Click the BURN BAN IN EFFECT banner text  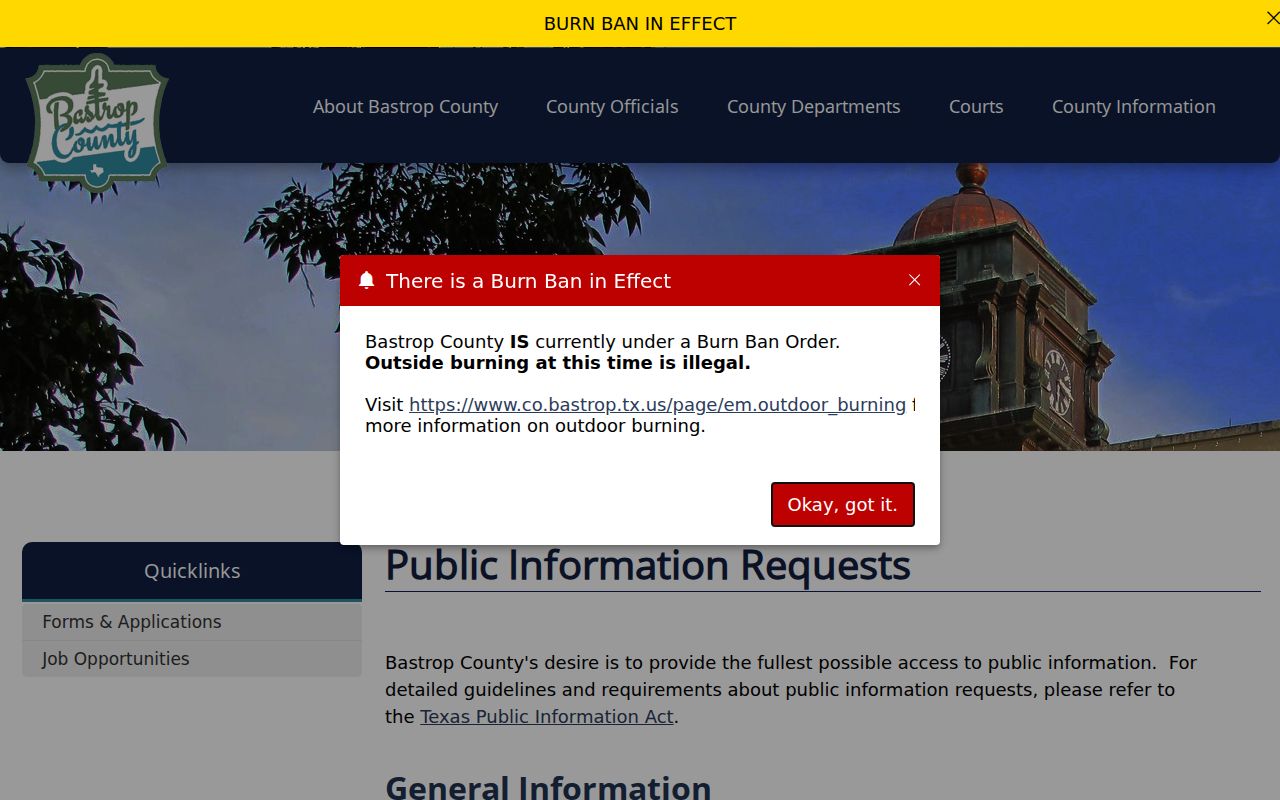640,23
